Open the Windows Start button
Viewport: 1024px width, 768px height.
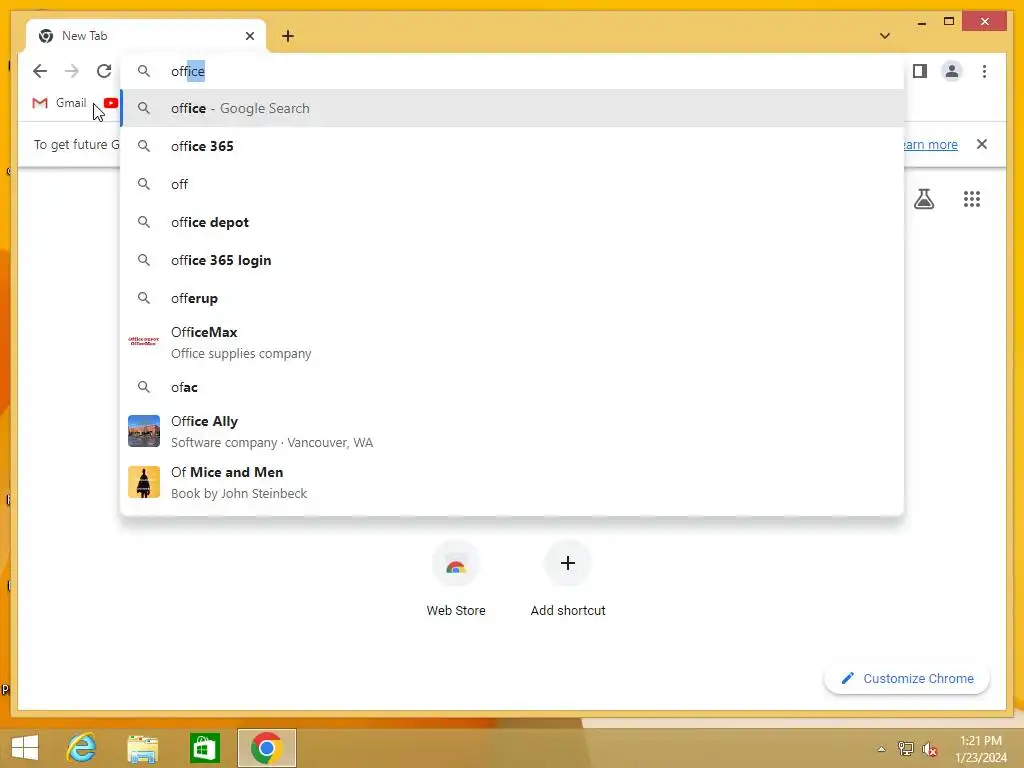click(25, 748)
